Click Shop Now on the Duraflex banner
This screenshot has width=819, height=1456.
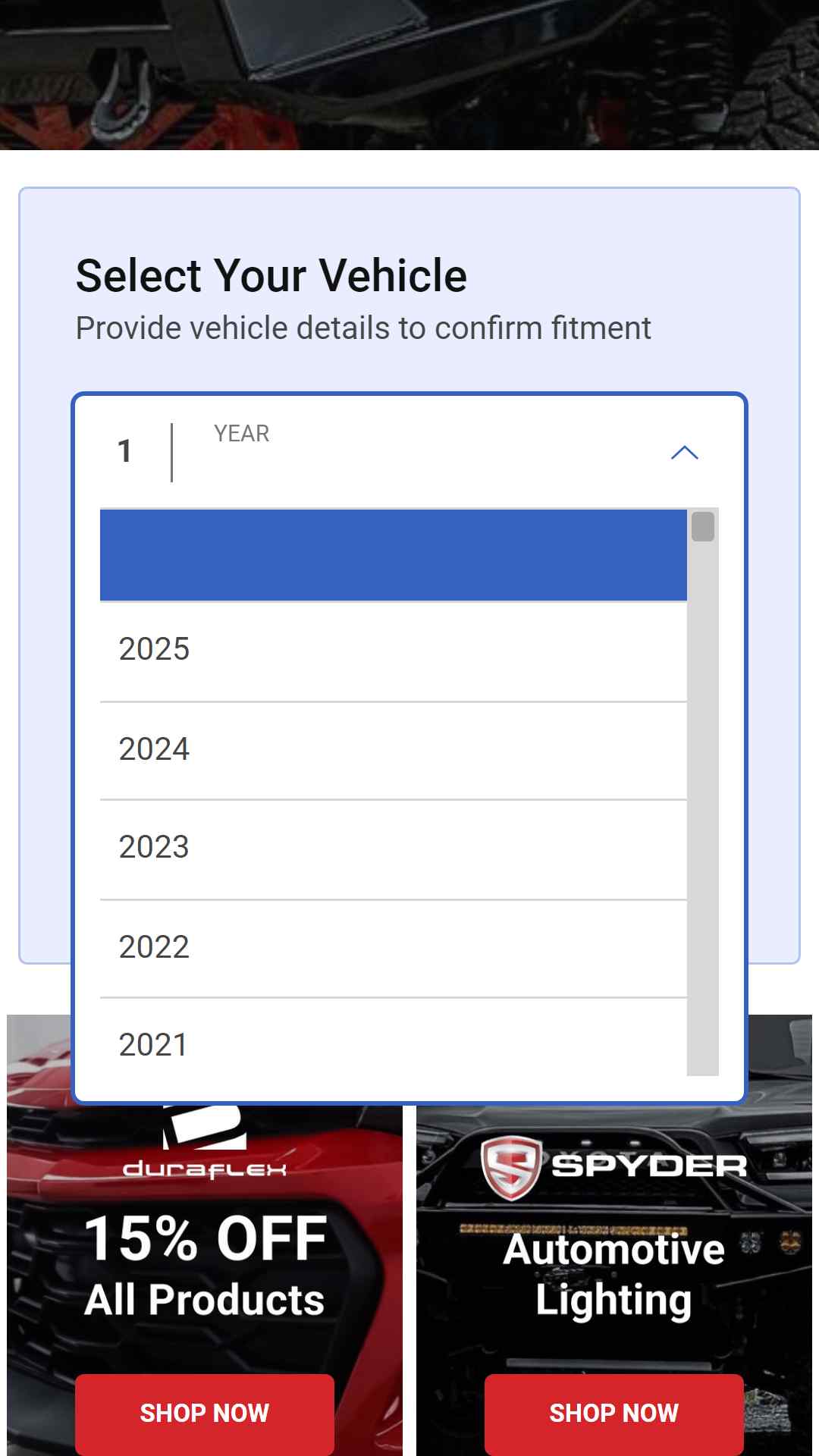click(205, 1414)
